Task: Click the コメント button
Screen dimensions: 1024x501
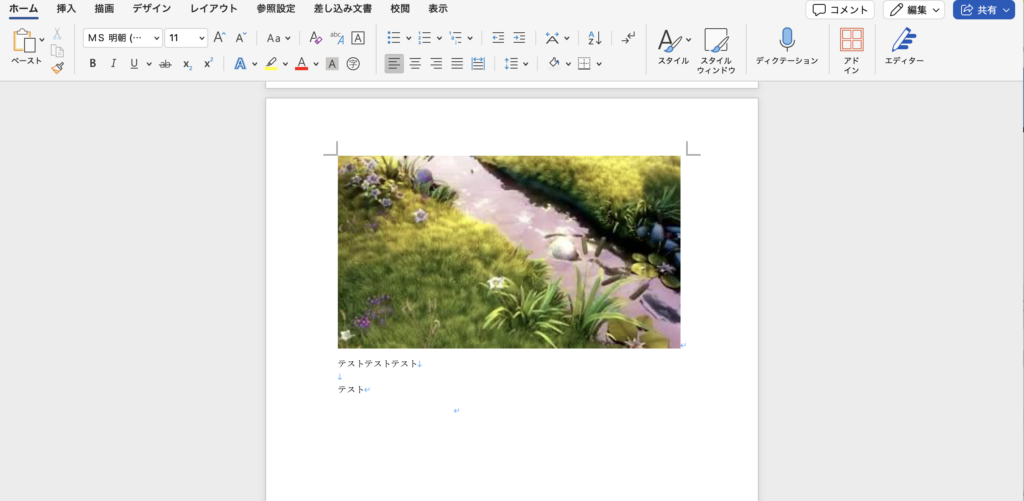Action: coord(840,10)
